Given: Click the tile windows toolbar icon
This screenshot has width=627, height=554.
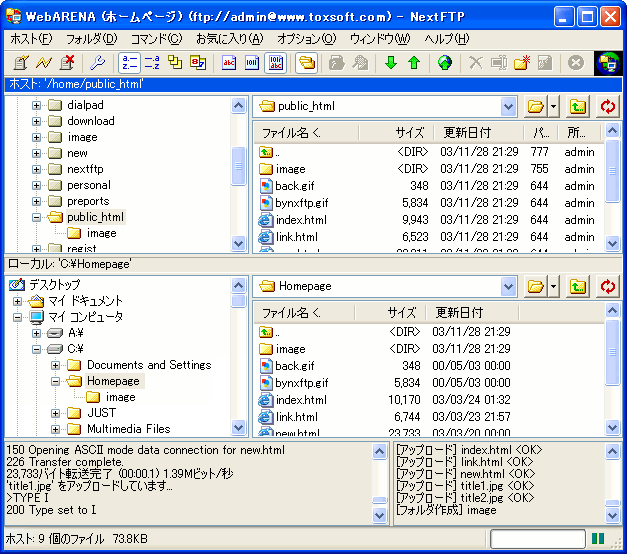Looking at the screenshot, I should coord(175,63).
